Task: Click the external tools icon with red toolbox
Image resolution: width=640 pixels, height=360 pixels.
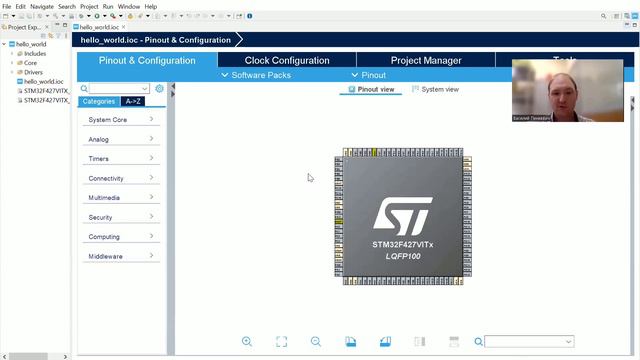Action: [113, 16]
